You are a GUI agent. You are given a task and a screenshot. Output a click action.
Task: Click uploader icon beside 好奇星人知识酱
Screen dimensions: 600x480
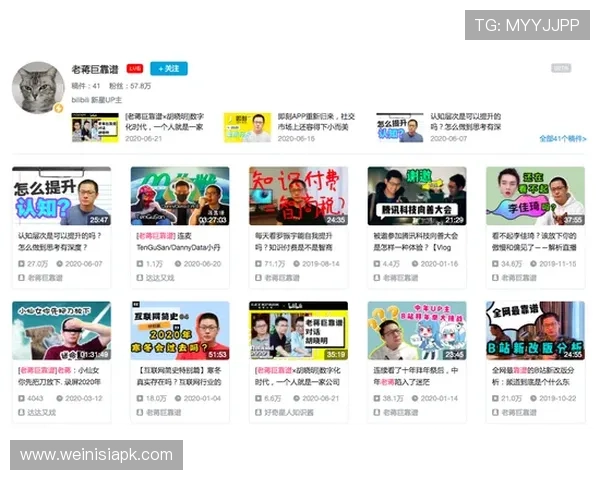[x=258, y=413]
